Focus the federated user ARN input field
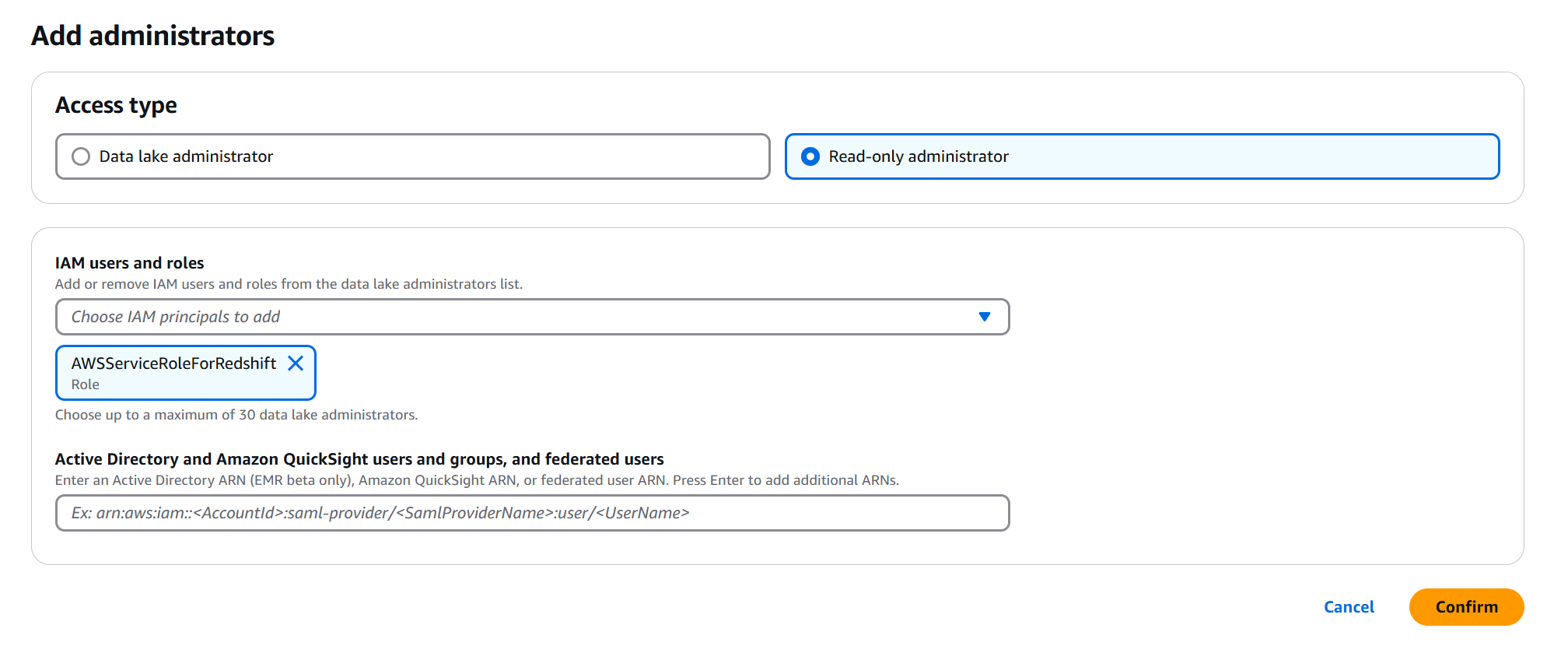Viewport: 1568px width, 660px height. pyautogui.click(x=532, y=513)
